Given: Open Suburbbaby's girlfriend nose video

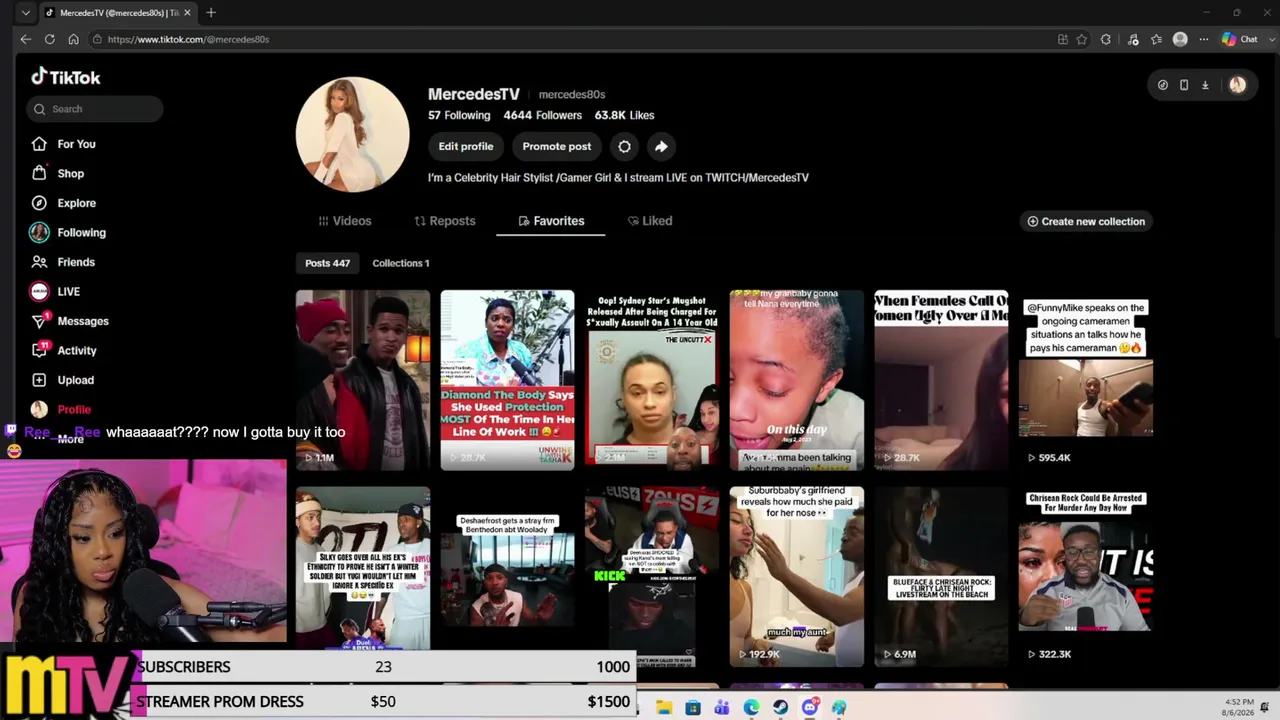Looking at the screenshot, I should click(797, 577).
